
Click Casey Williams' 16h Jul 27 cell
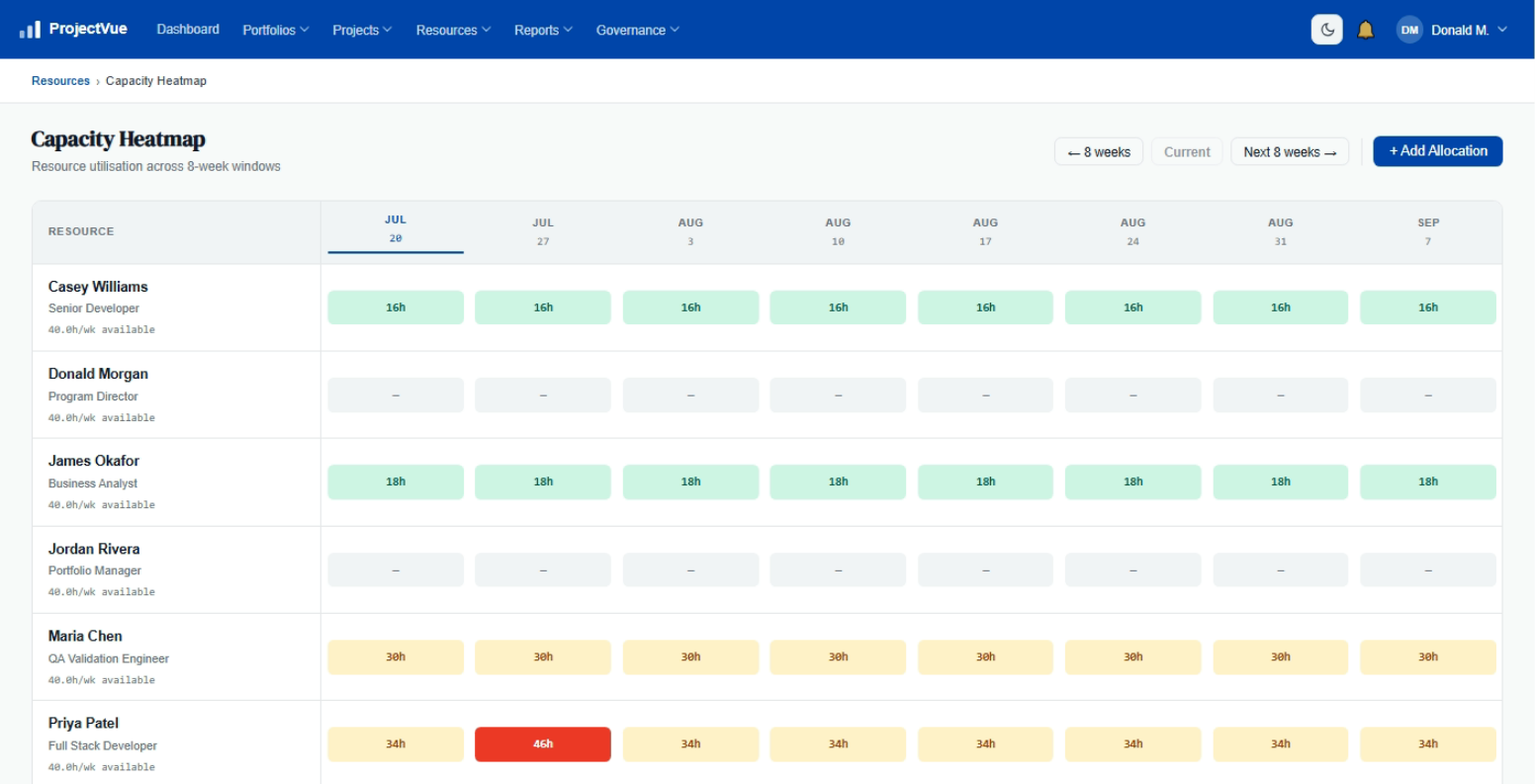pyautogui.click(x=543, y=307)
